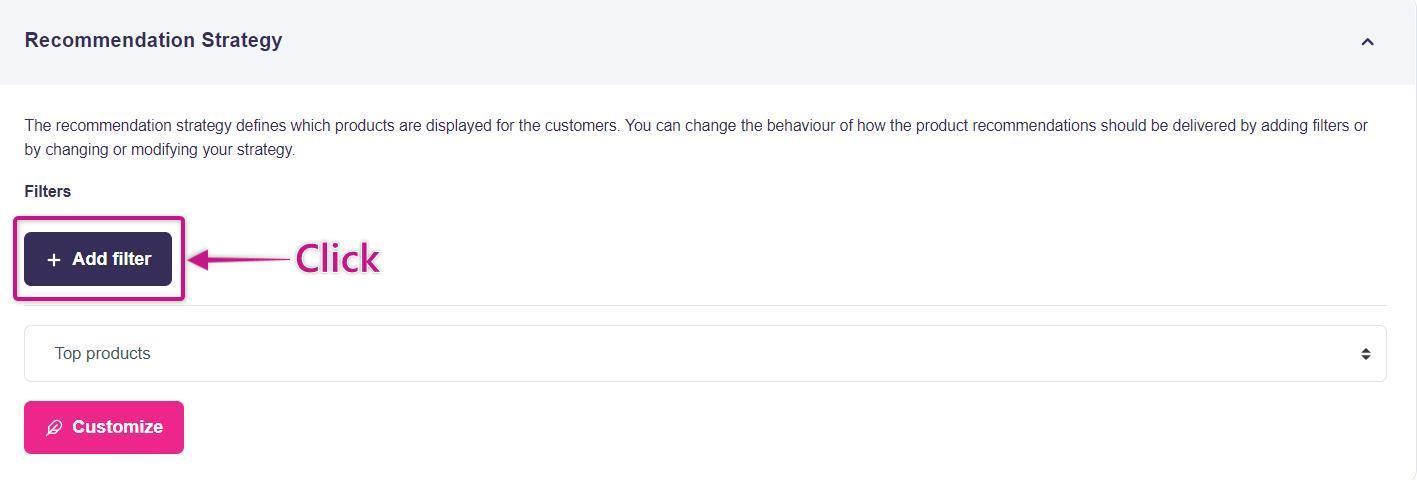The height and width of the screenshot is (480, 1417).
Task: Select the 'Top products' text in selector
Action: coord(102,354)
